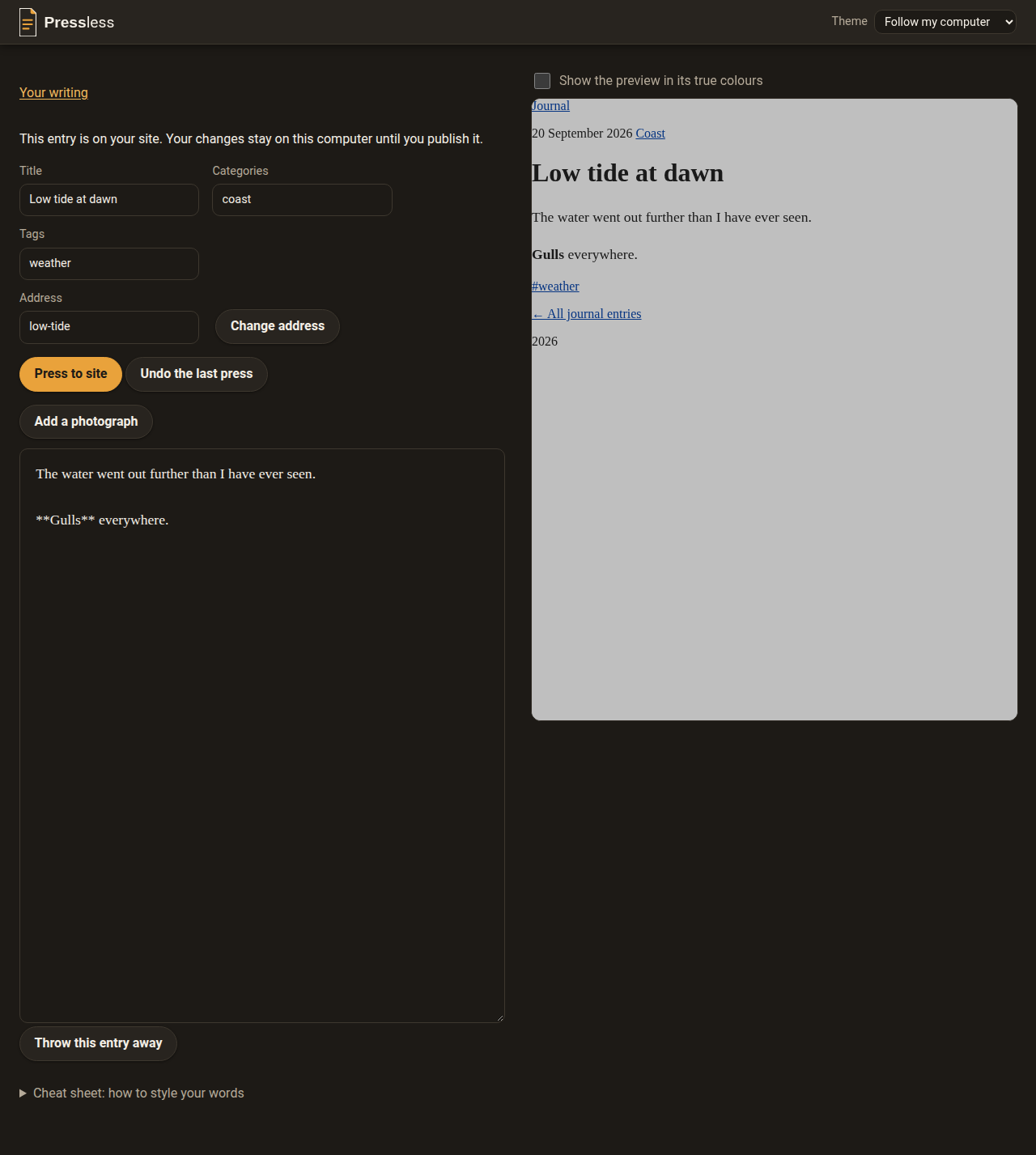Click '← All journal entries' preview link
The height and width of the screenshot is (1155, 1036).
coord(586,314)
